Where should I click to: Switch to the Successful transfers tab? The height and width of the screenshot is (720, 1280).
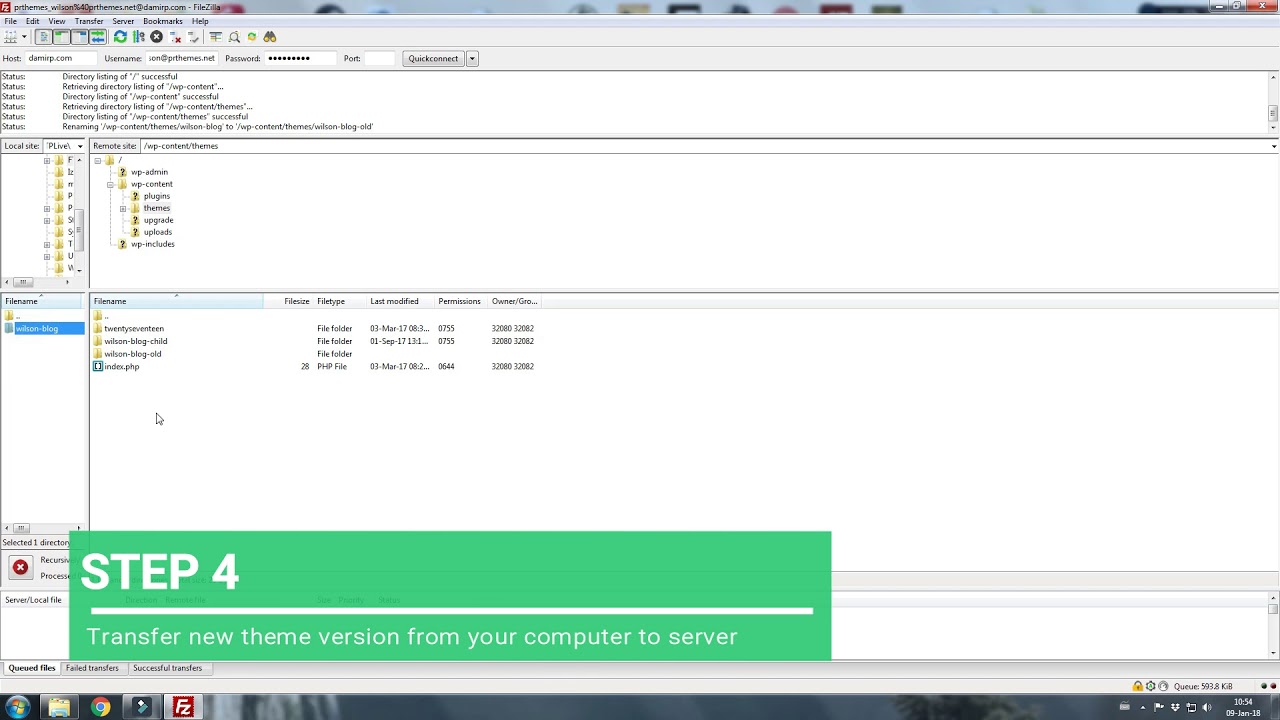tap(167, 668)
